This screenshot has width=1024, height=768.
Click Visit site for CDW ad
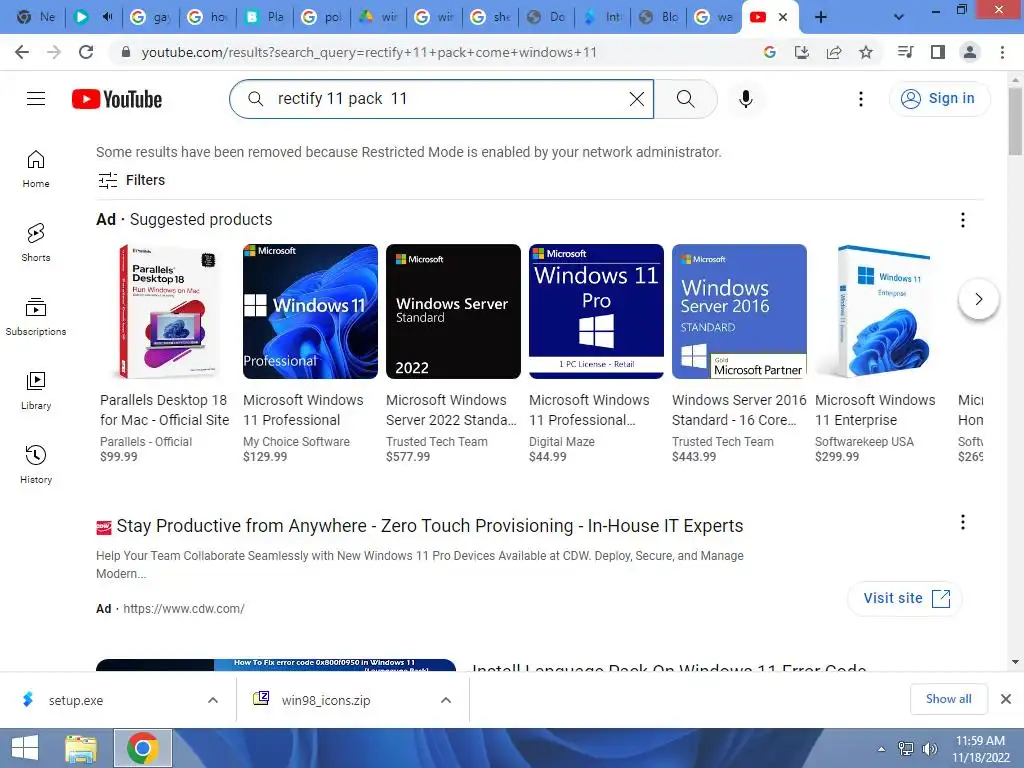pyautogui.click(x=905, y=598)
